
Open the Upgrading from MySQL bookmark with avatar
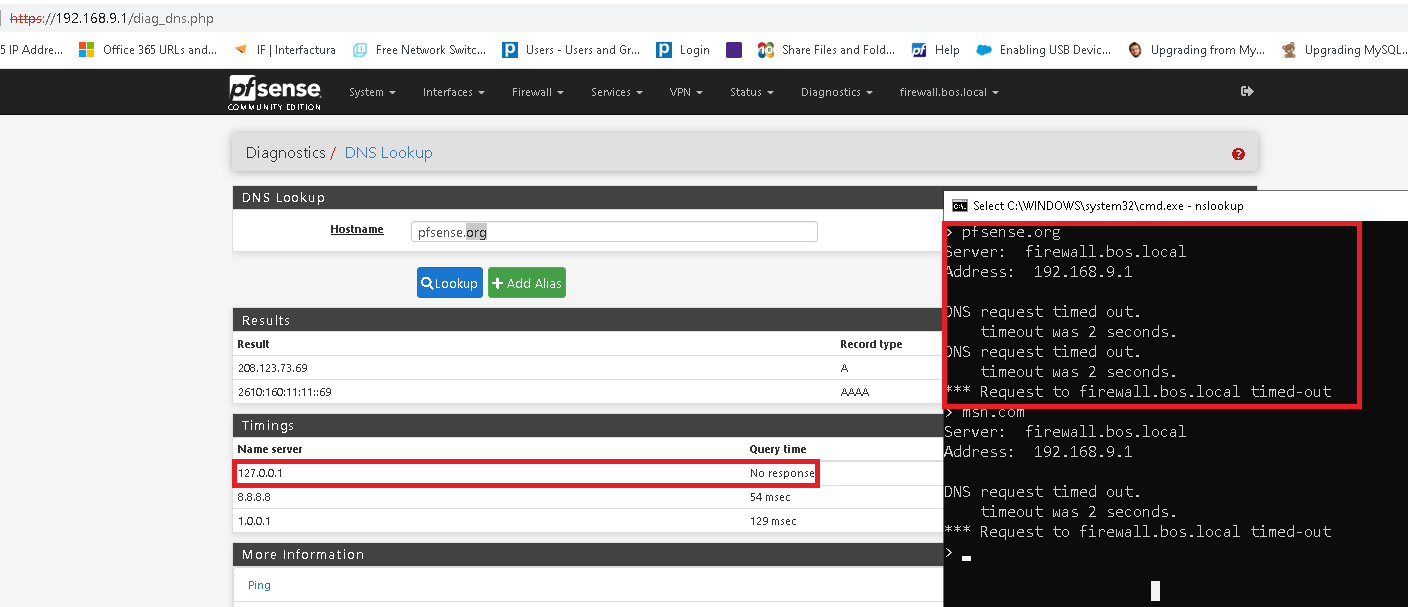pos(1196,49)
